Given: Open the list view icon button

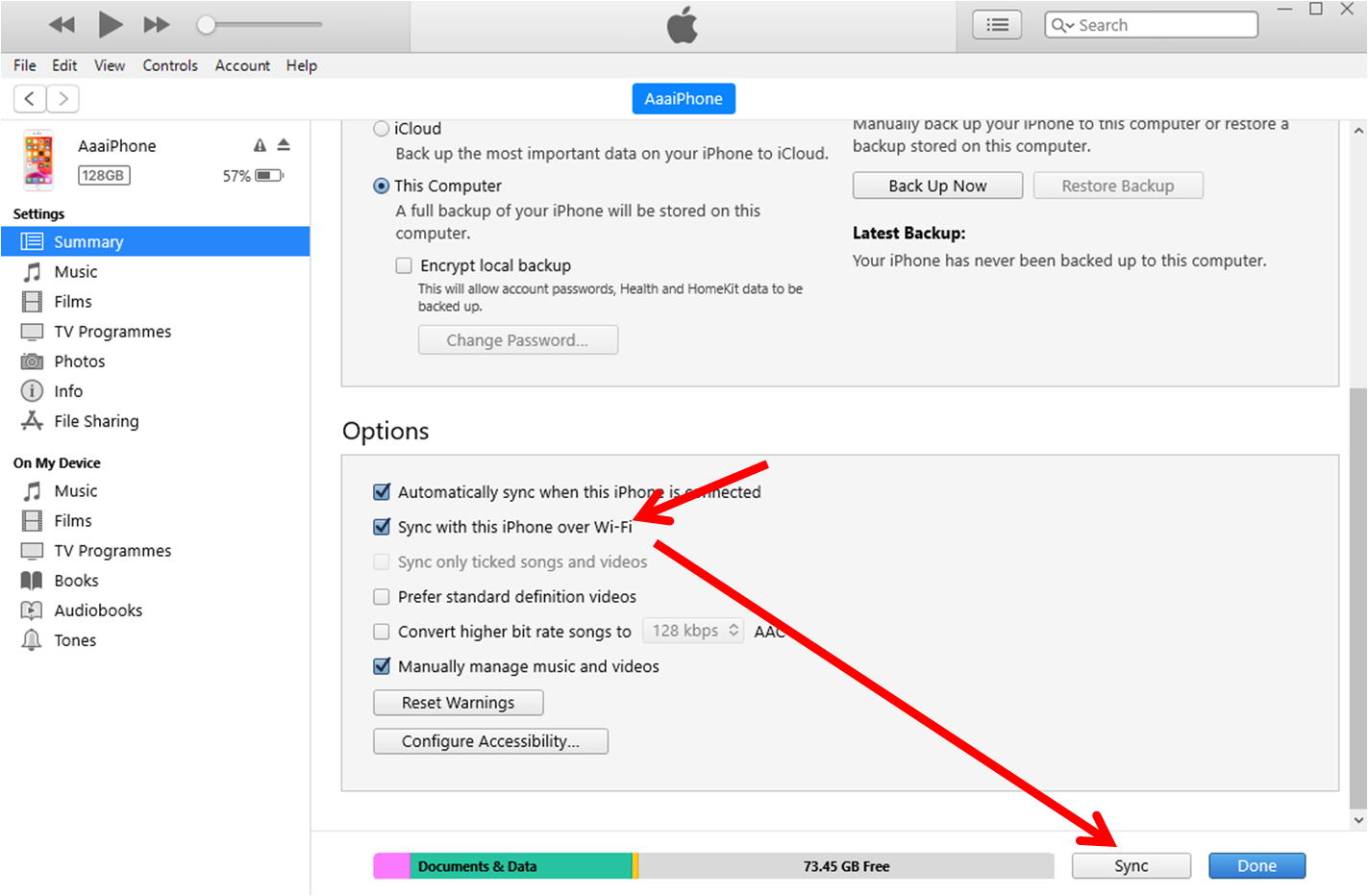Looking at the screenshot, I should 997,25.
